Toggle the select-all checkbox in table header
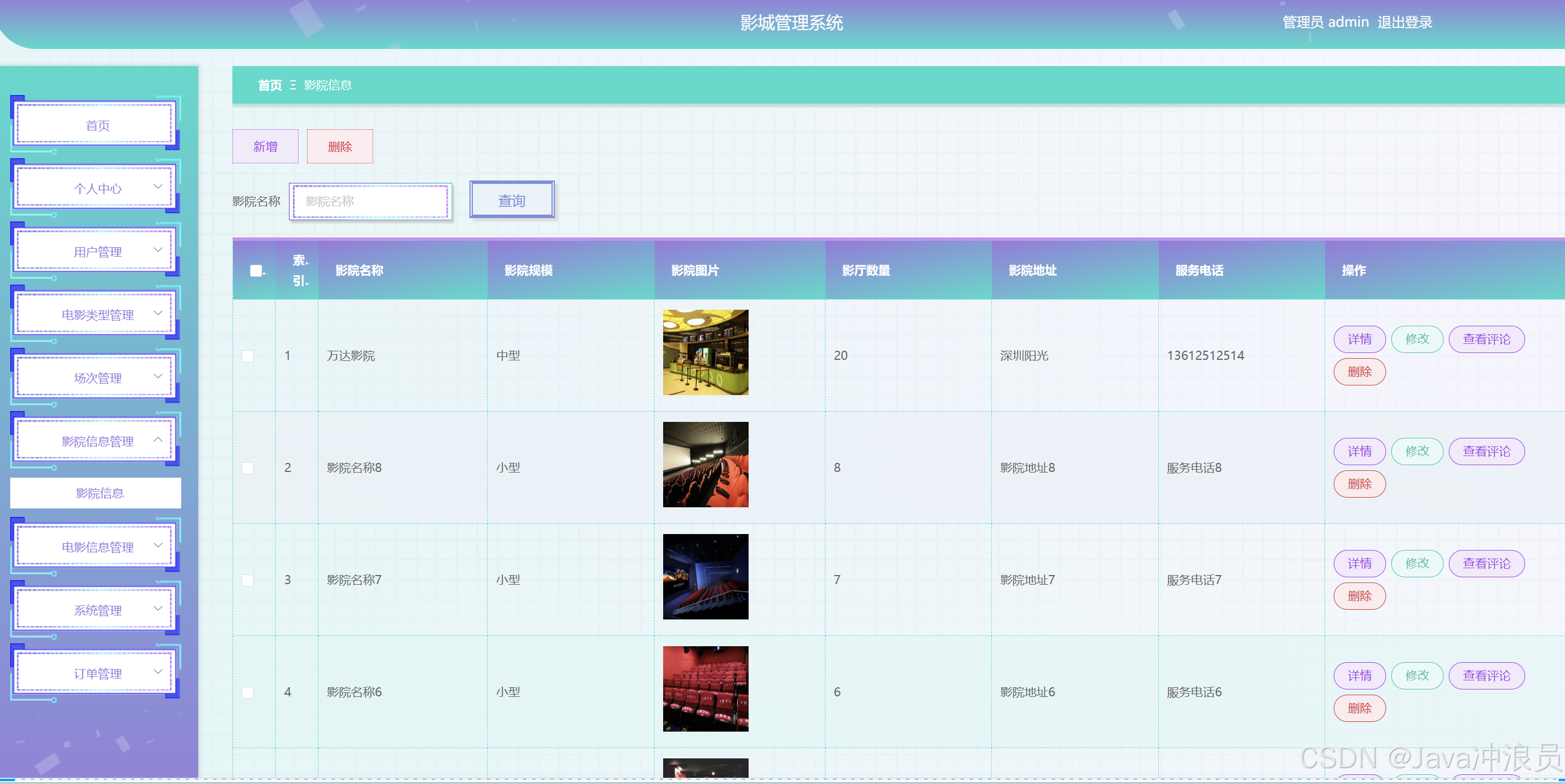Viewport: 1565px width, 784px height. click(x=256, y=271)
